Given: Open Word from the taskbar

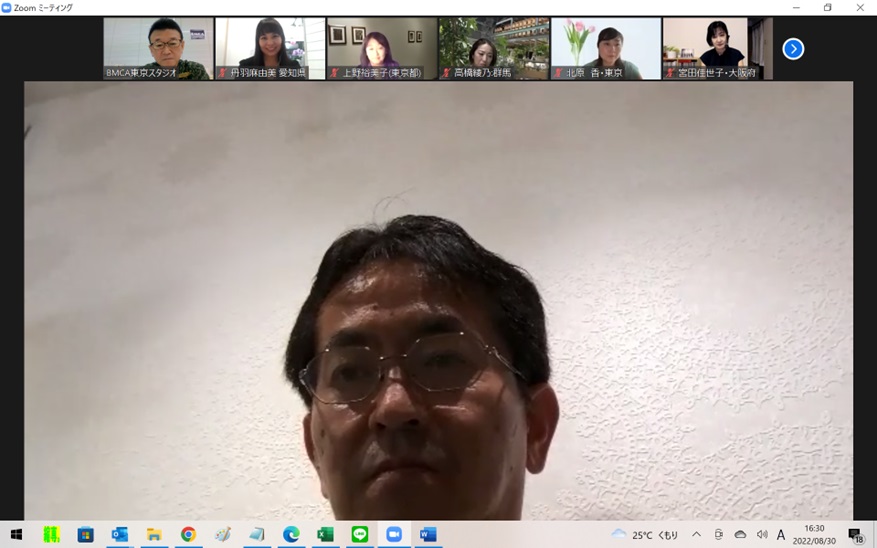Looking at the screenshot, I should coord(428,535).
